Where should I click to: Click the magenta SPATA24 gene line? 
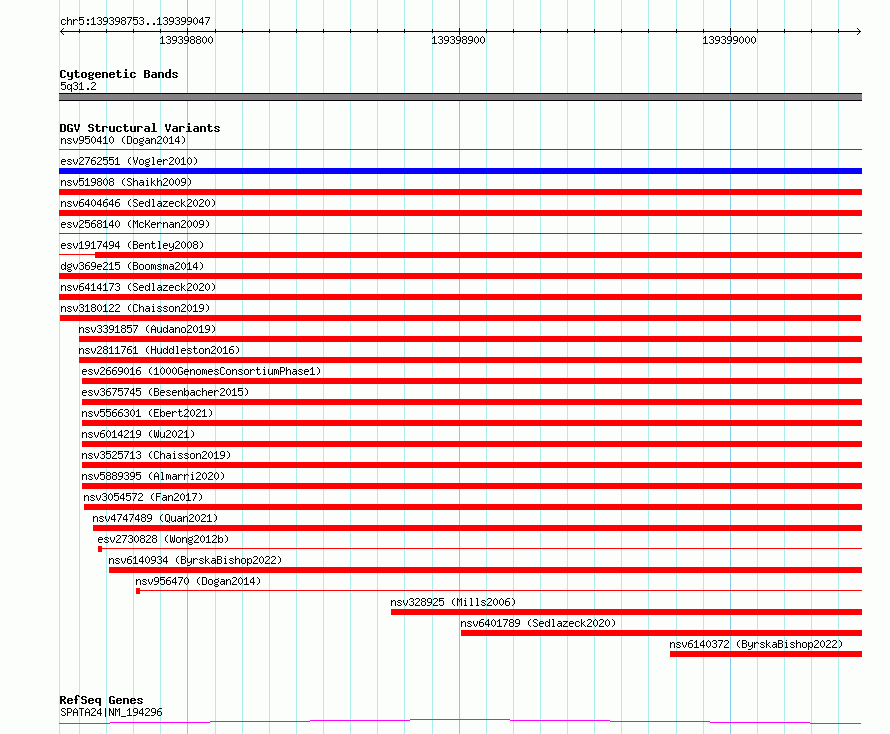coord(460,722)
